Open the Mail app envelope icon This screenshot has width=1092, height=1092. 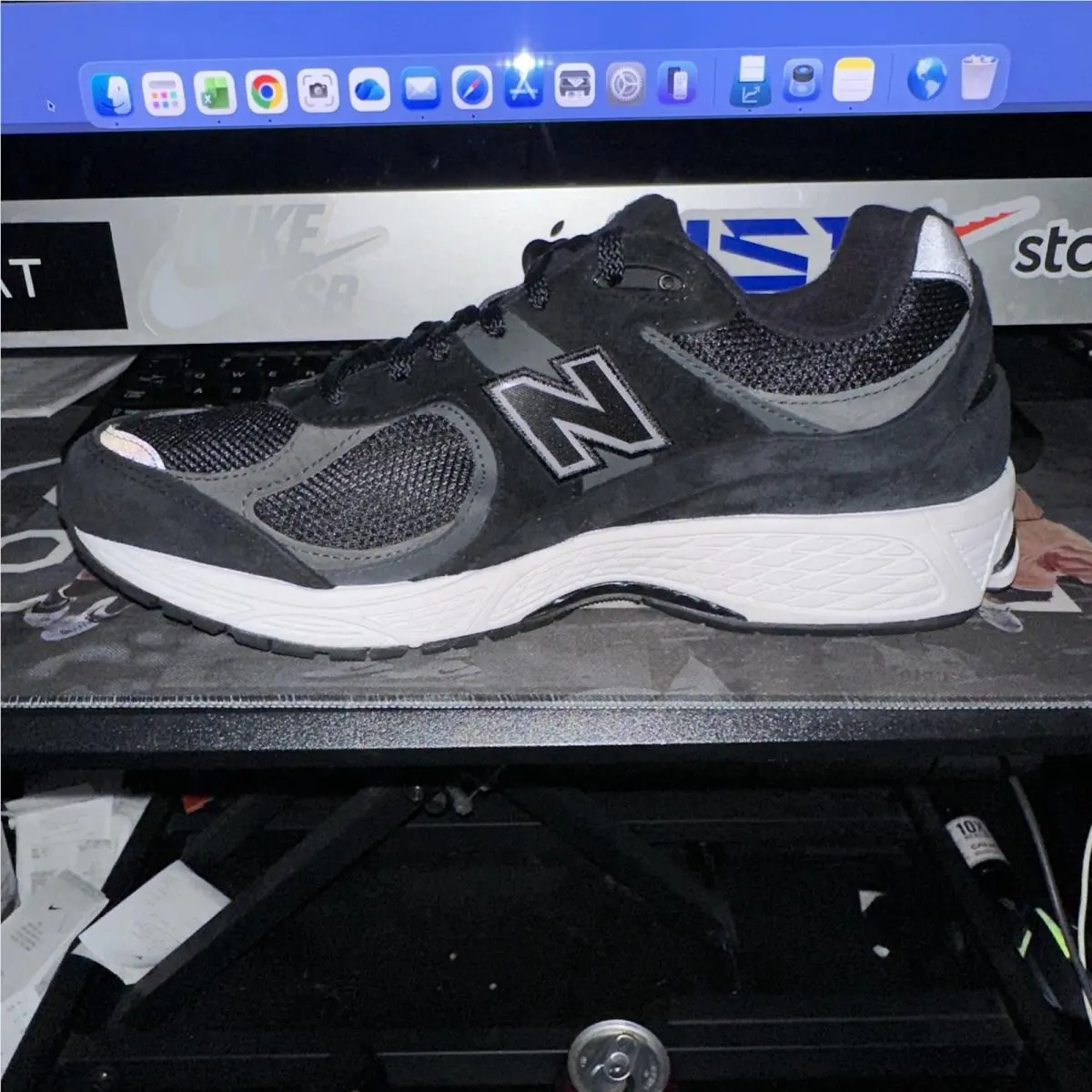[420, 89]
